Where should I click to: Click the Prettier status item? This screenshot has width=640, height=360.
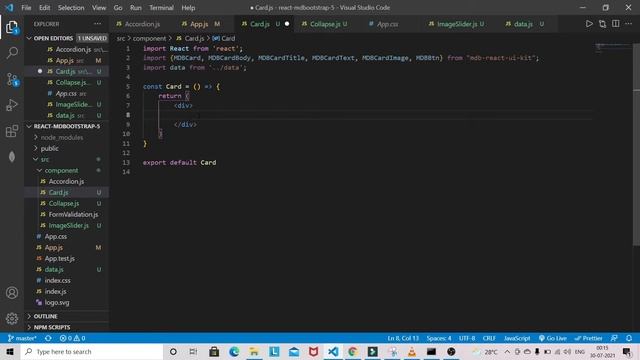[x=588, y=338]
